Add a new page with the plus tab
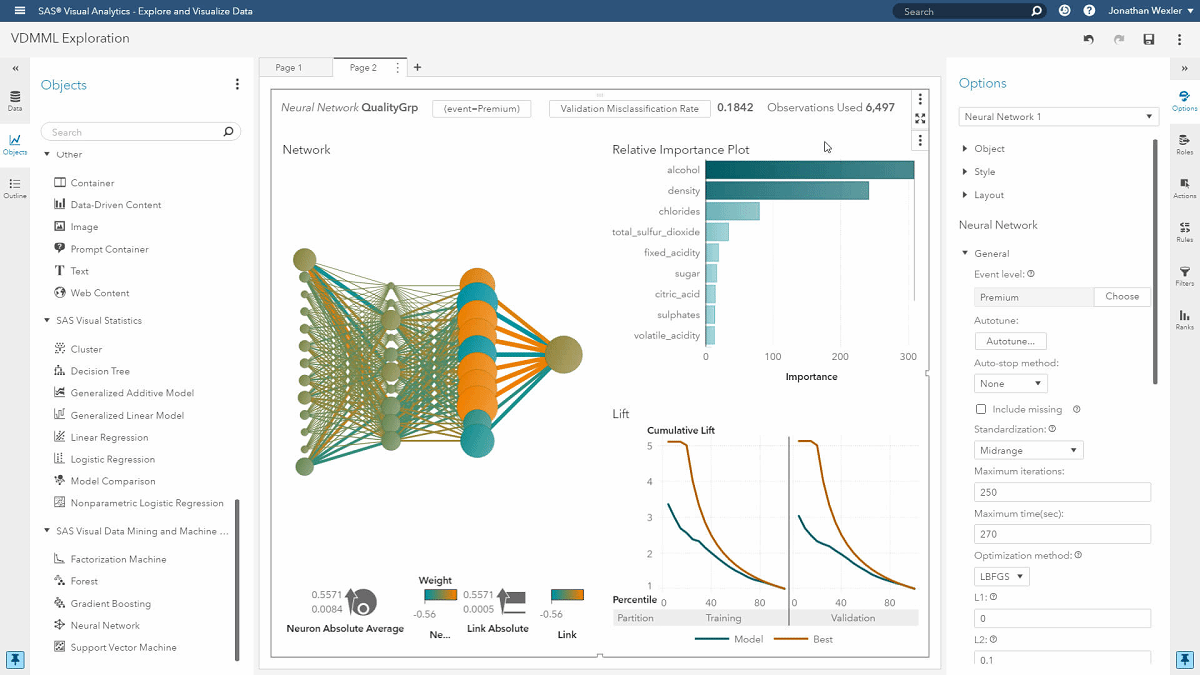Image resolution: width=1200 pixels, height=675 pixels. tap(417, 67)
